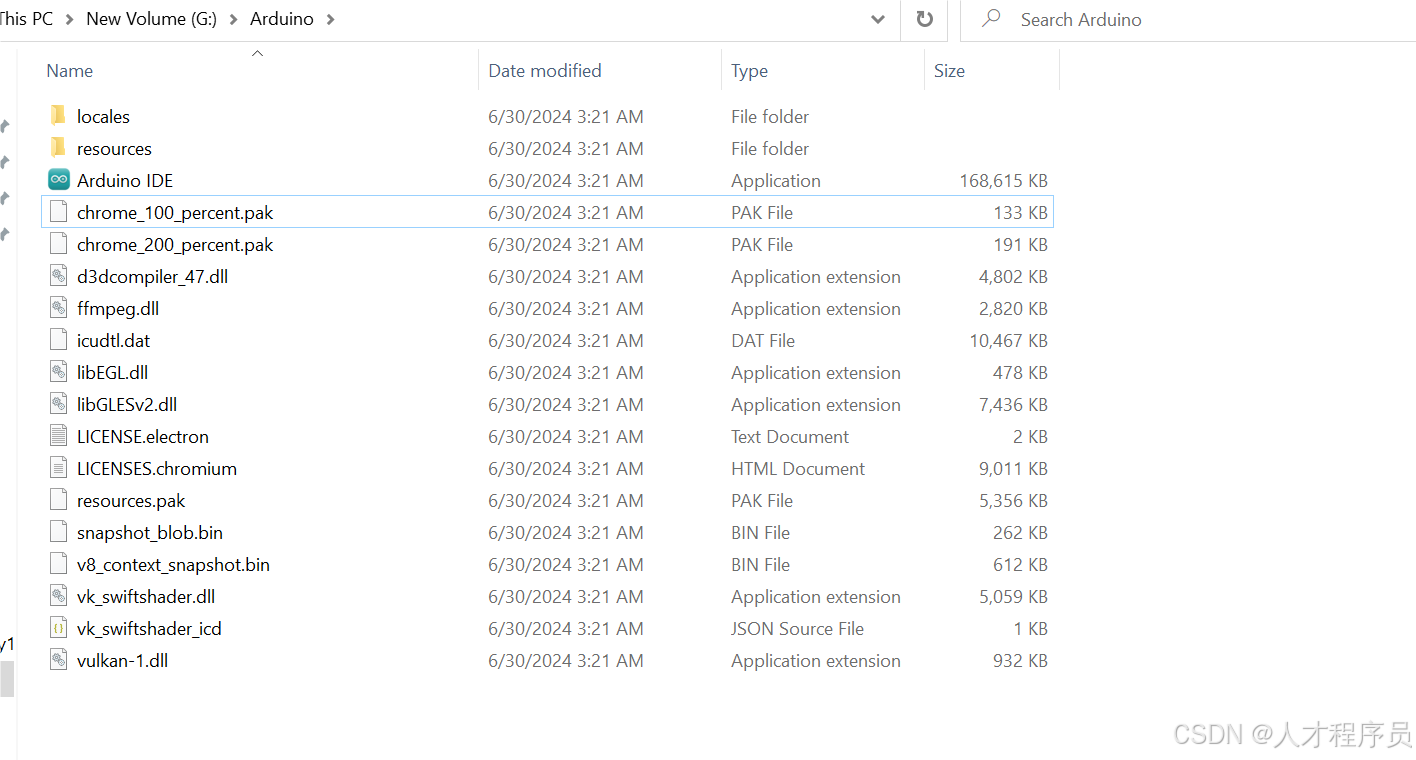Select the Arduino IDE file name
Image resolution: width=1416 pixels, height=760 pixels.
click(x=125, y=181)
